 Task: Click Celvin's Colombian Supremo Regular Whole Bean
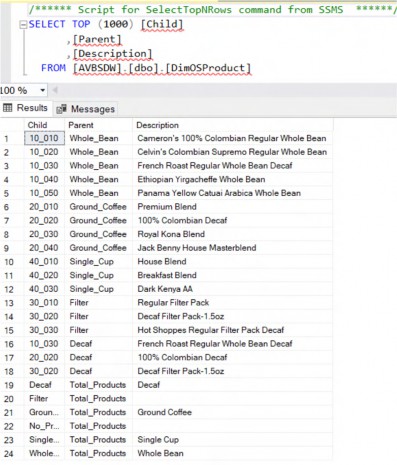tap(232, 152)
